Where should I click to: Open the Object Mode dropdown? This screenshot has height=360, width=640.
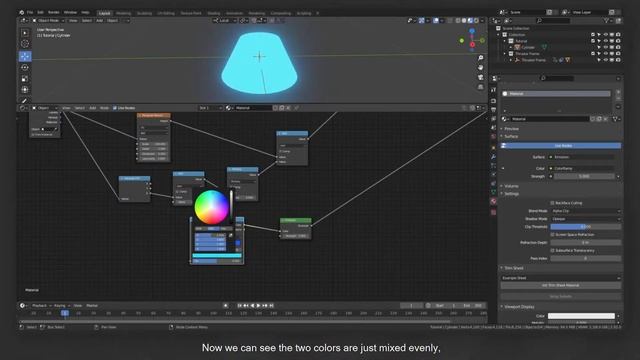pos(48,20)
